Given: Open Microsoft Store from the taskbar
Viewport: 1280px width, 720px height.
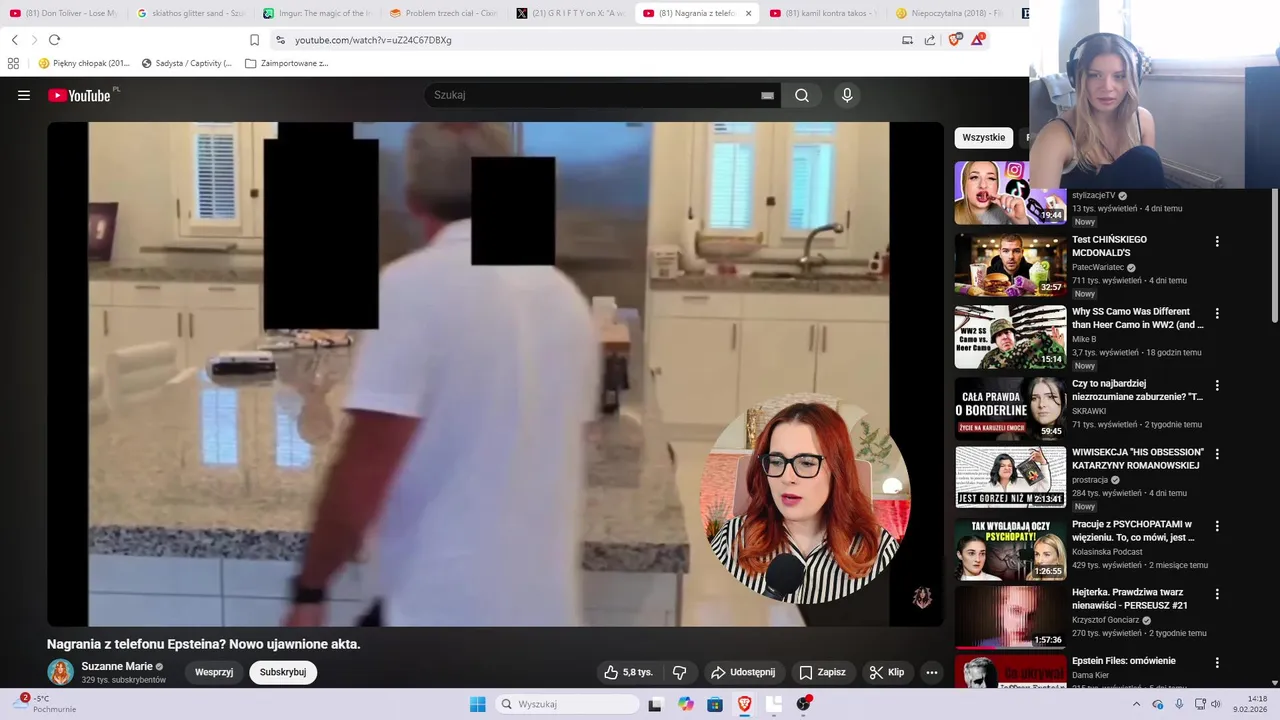Looking at the screenshot, I should 715,704.
